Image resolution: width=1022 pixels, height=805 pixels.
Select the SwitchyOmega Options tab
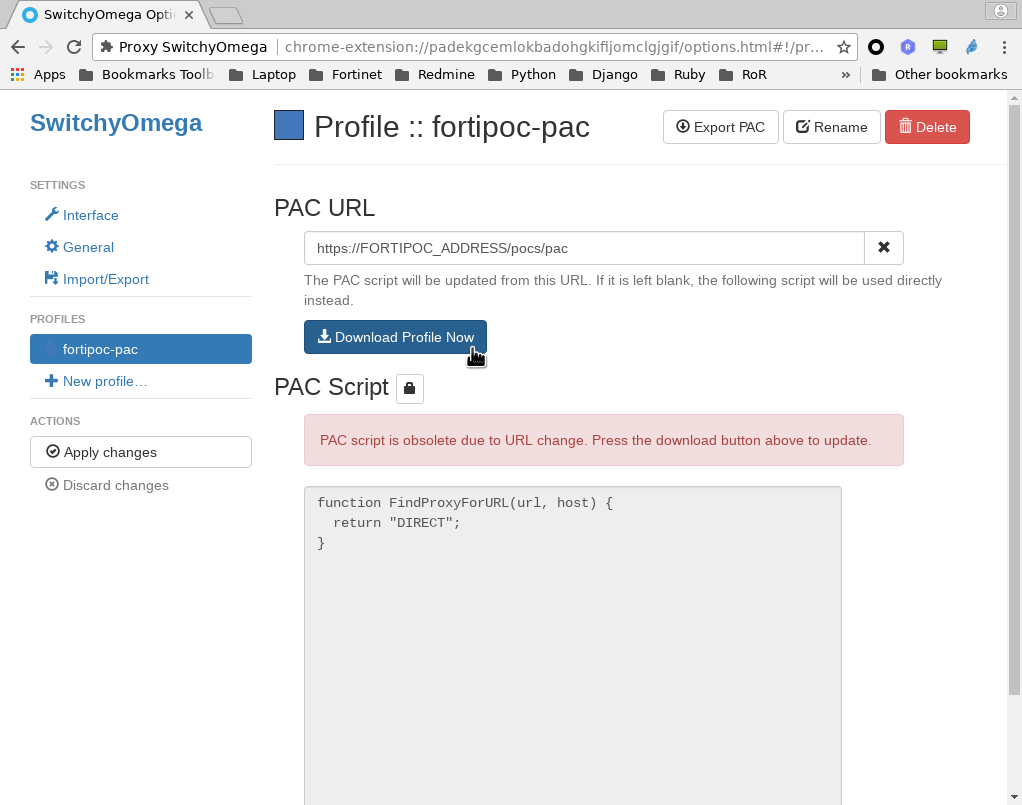pyautogui.click(x=108, y=14)
